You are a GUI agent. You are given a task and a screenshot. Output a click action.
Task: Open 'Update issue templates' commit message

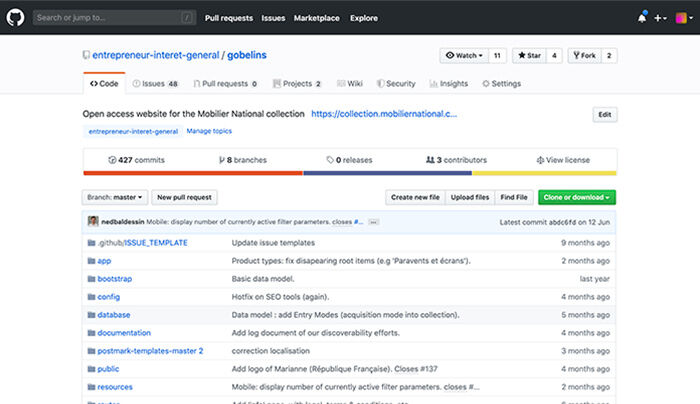tap(273, 243)
